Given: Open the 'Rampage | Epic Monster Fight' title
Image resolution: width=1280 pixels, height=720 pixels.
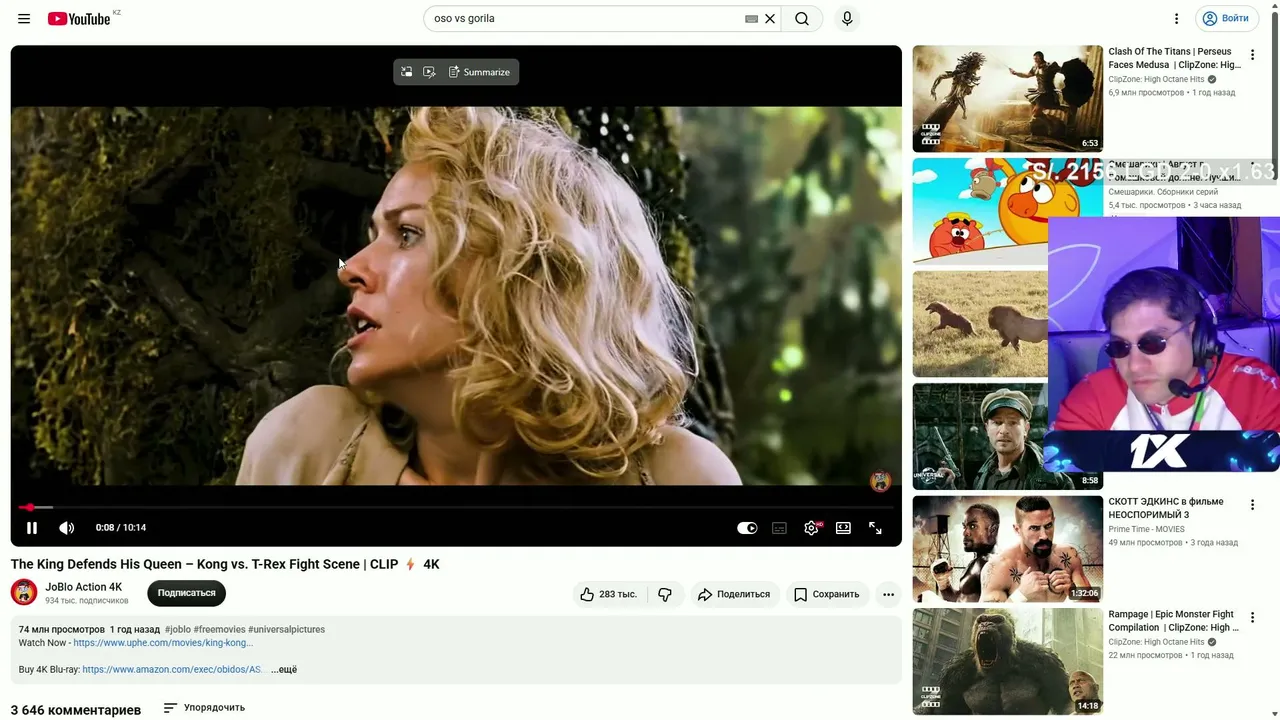Looking at the screenshot, I should point(1174,621).
